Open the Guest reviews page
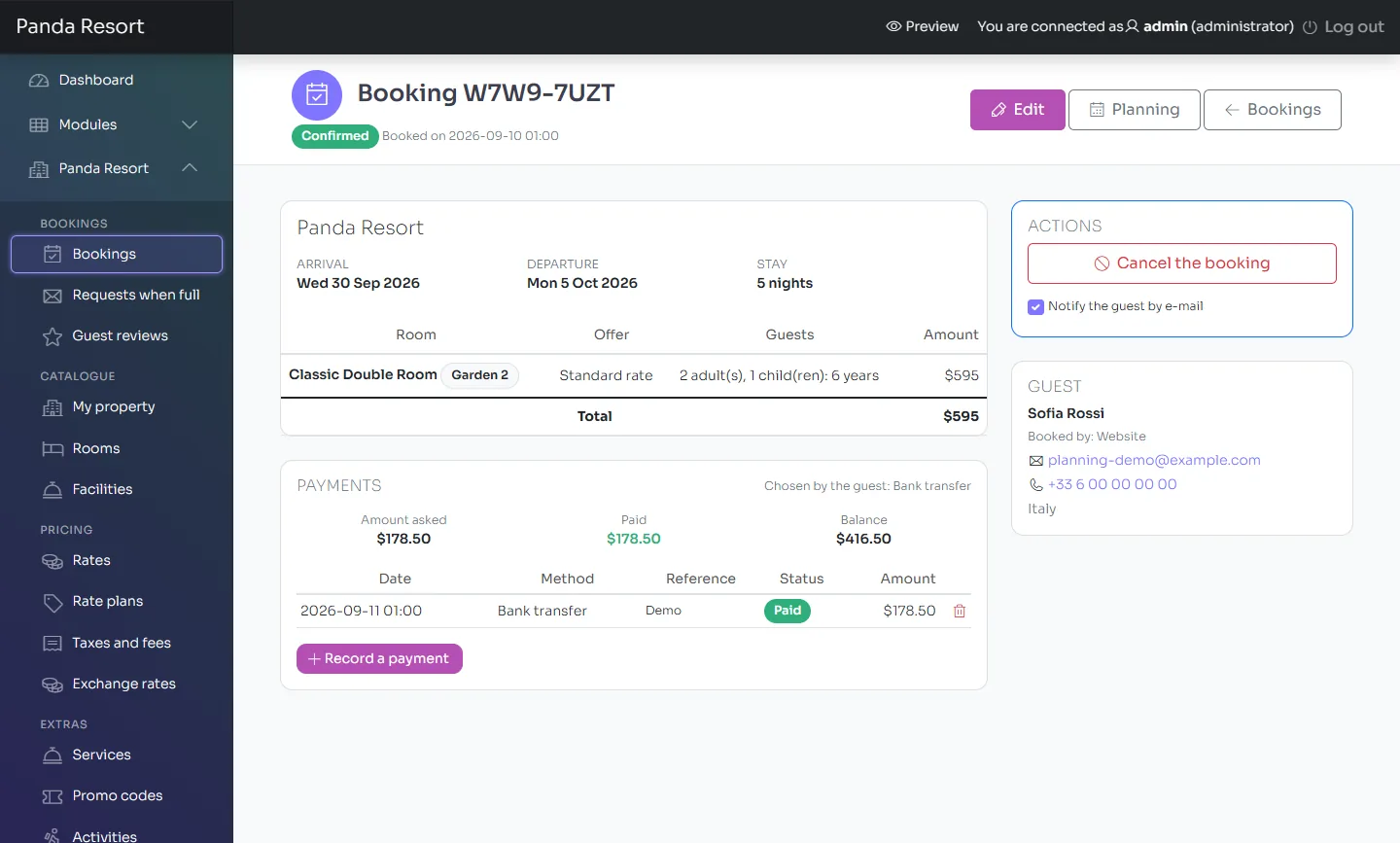The height and width of the screenshot is (843, 1400). [x=120, y=335]
